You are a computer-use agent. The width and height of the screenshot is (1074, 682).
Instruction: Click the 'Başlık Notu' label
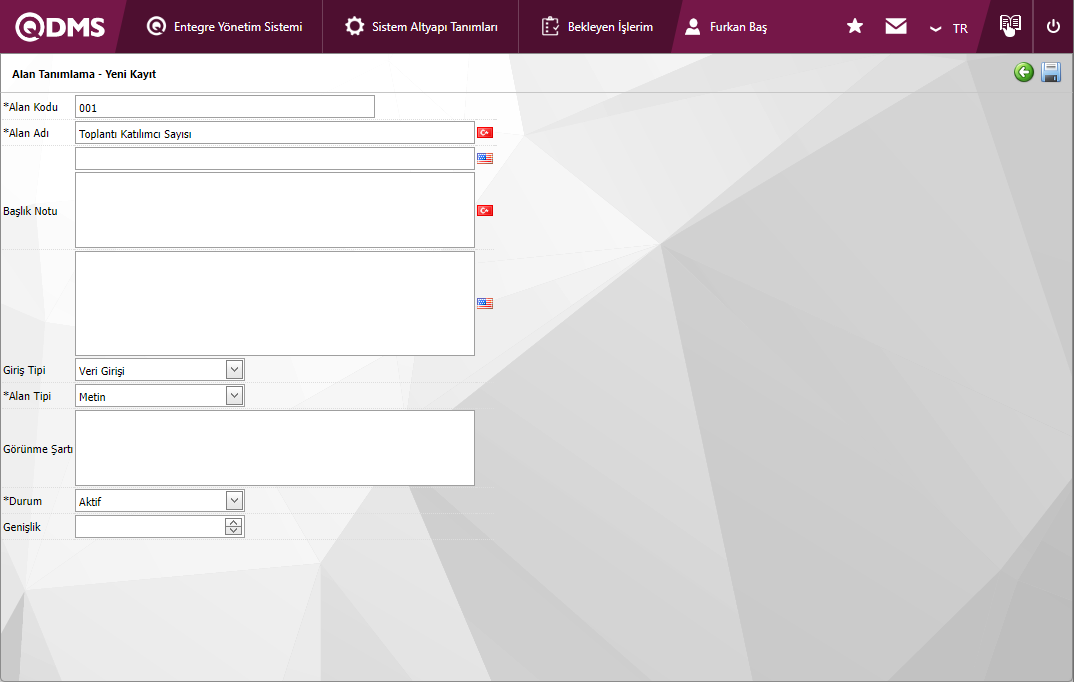point(30,211)
